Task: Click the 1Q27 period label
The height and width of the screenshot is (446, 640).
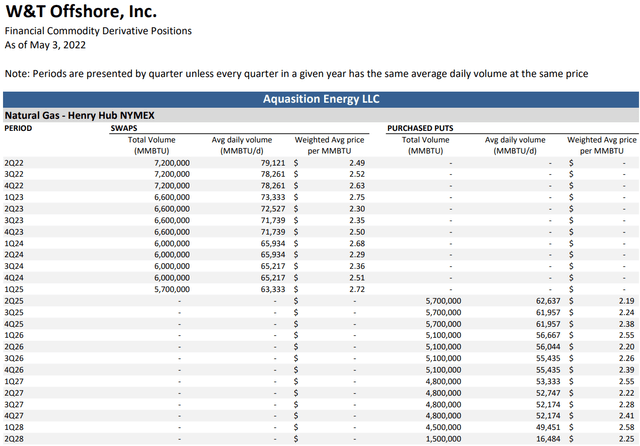Action: tap(14, 381)
